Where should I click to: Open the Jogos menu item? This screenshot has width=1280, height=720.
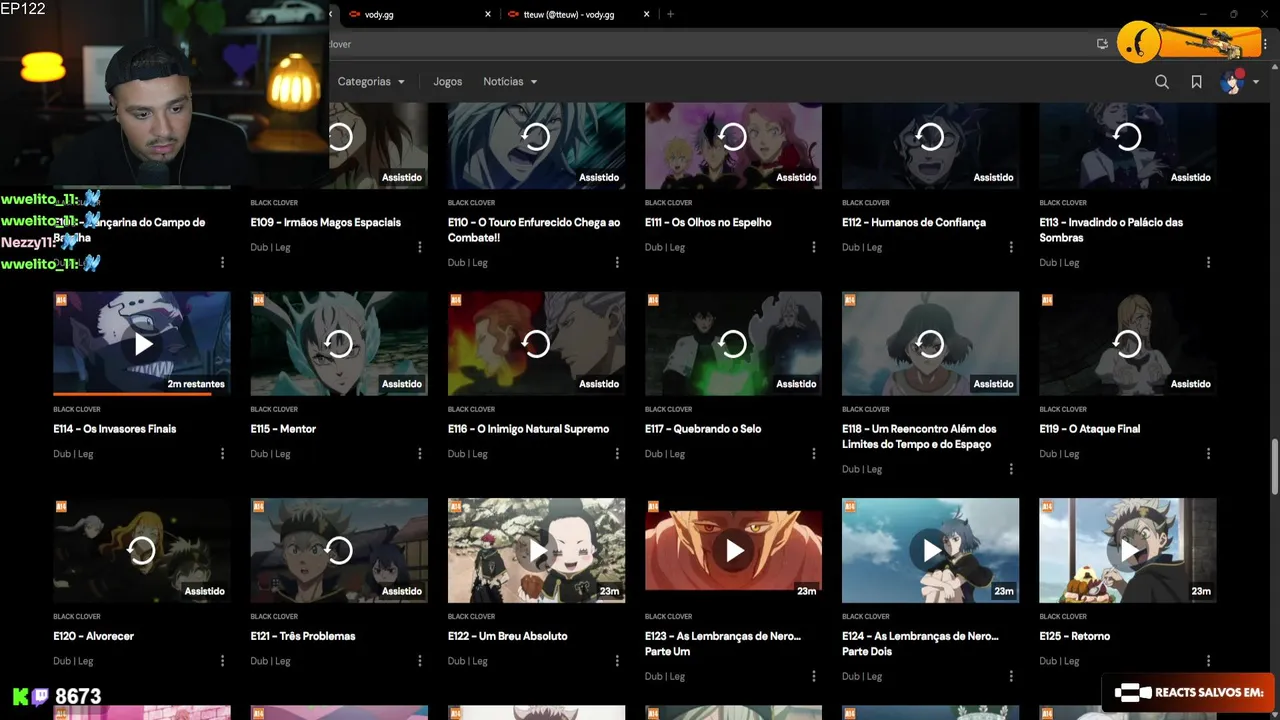click(447, 82)
